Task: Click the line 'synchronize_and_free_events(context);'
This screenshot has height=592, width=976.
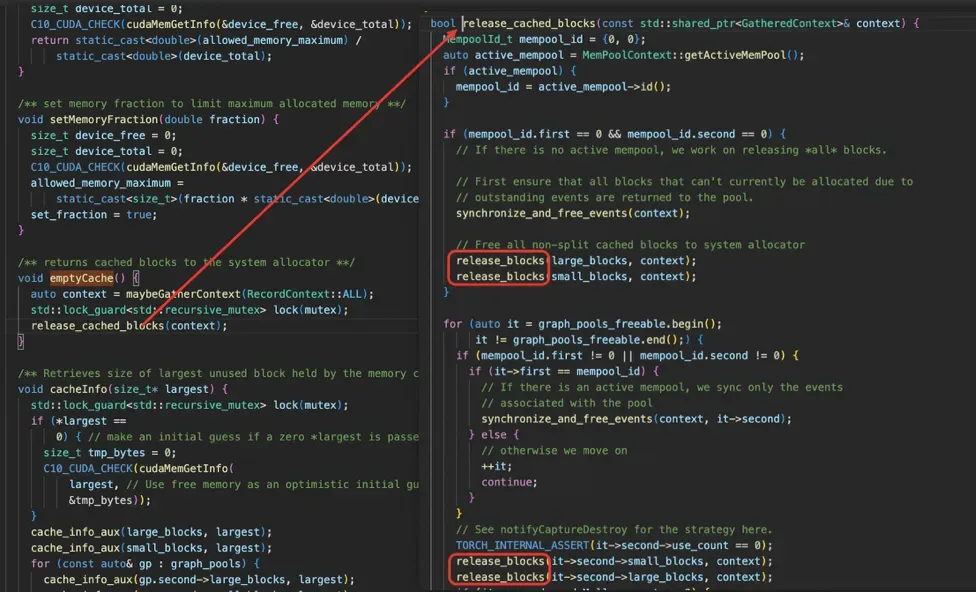Action: [573, 214]
